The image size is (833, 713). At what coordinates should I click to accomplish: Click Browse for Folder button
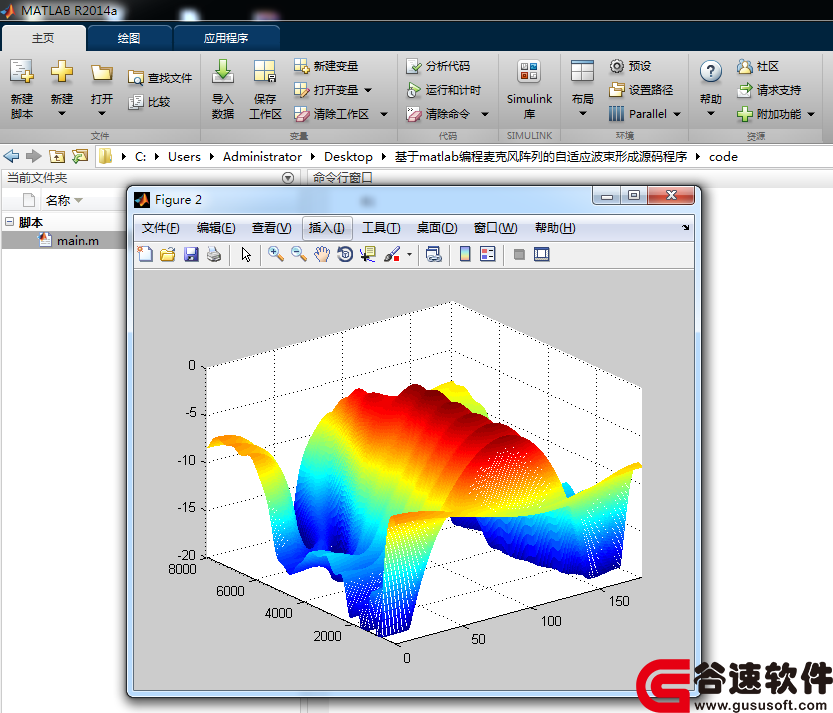(x=80, y=156)
